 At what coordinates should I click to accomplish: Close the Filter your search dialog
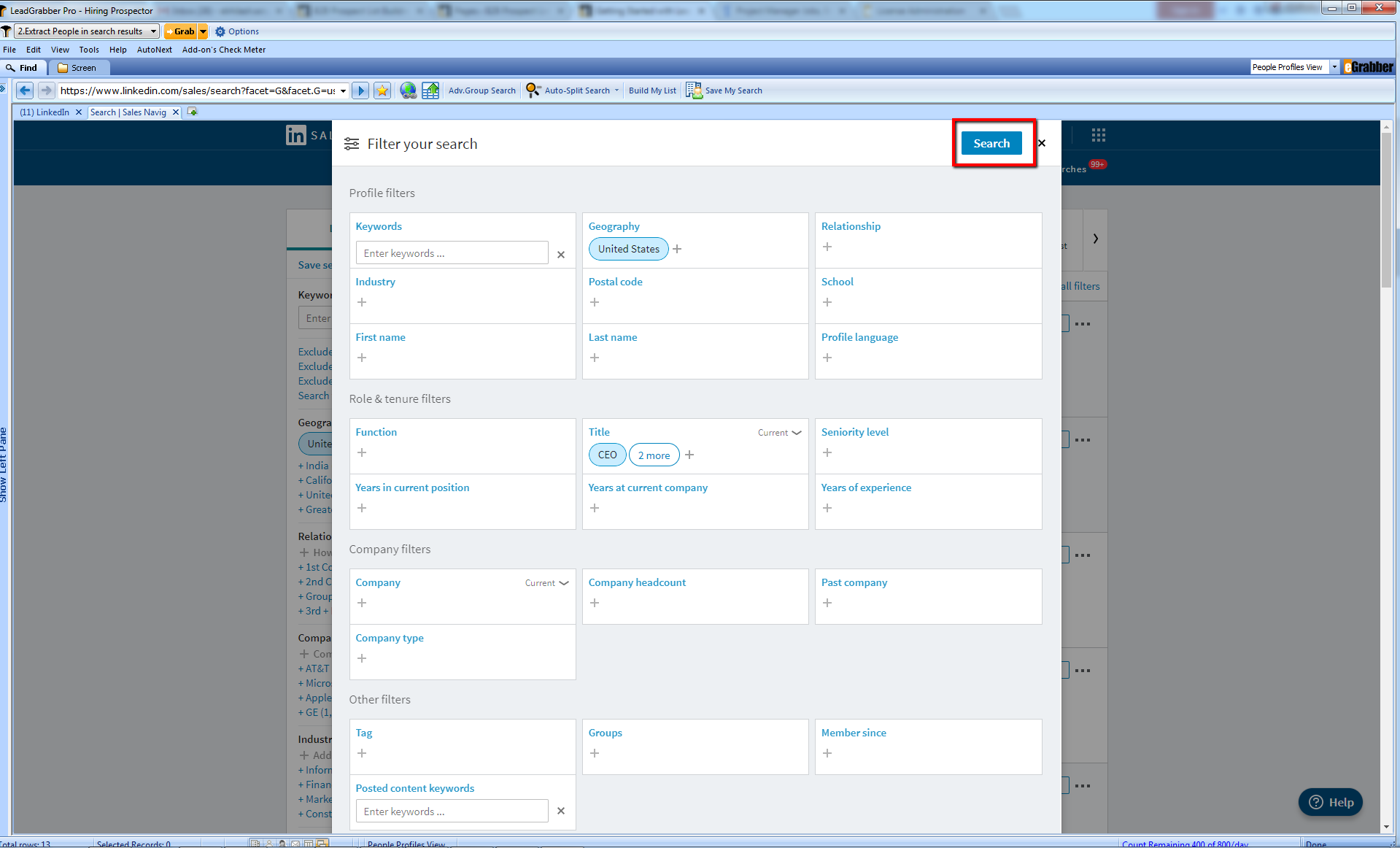click(x=1042, y=143)
